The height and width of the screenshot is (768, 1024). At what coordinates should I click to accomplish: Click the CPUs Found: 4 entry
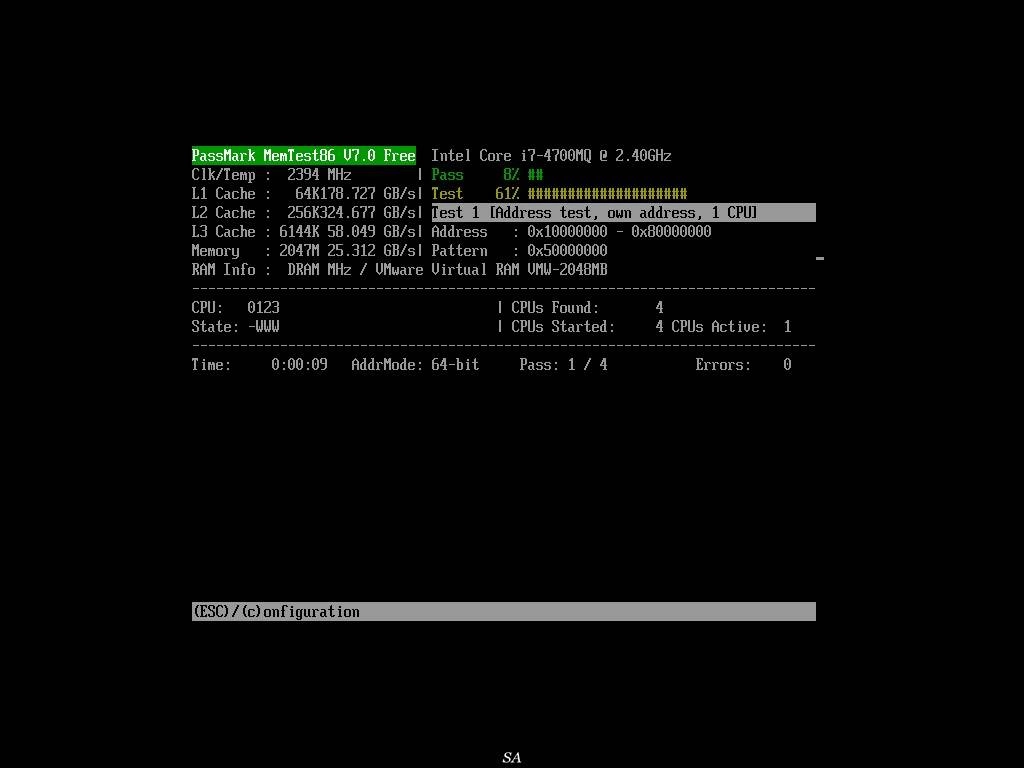tap(588, 307)
